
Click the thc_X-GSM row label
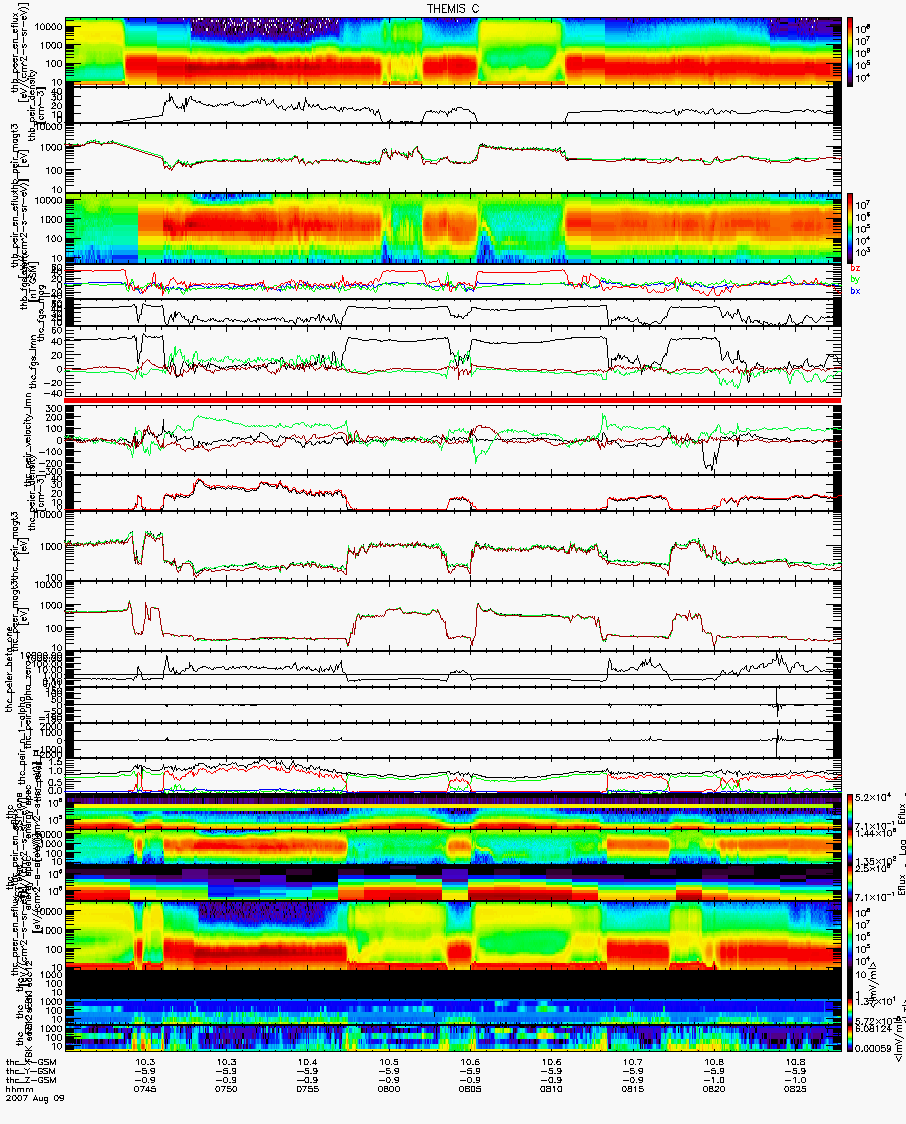tap(31, 1062)
